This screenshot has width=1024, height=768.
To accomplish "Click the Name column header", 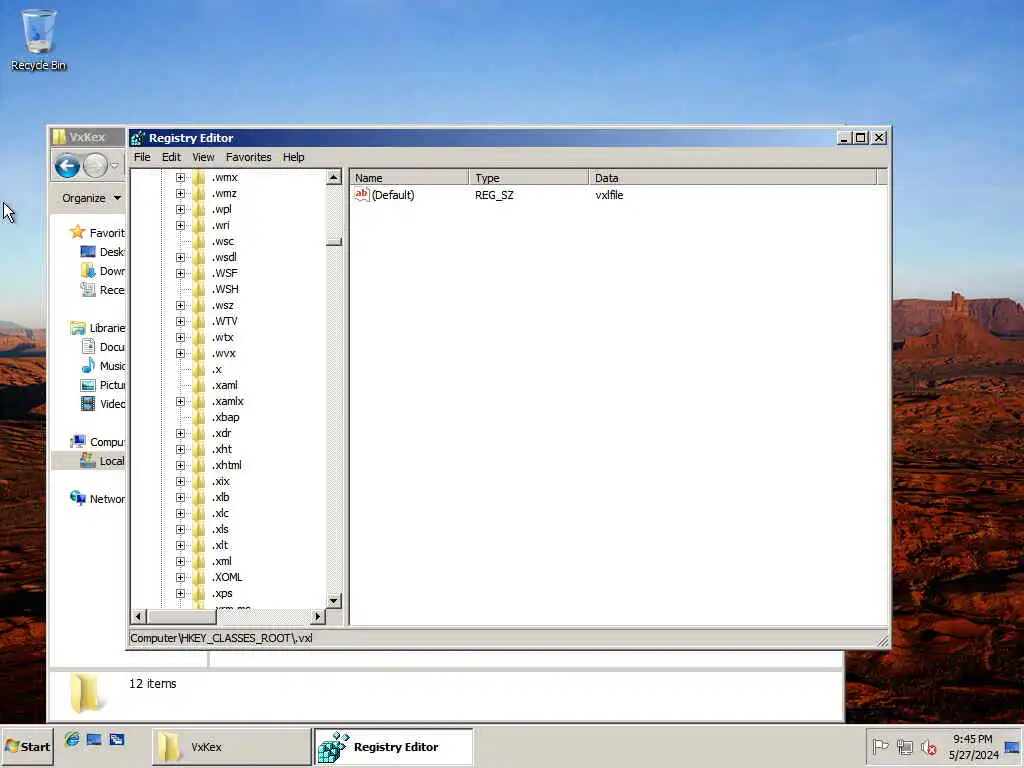I will click(409, 178).
